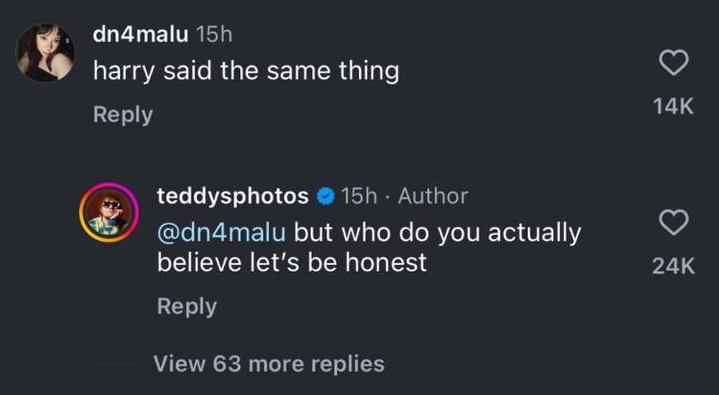Click the 15h timestamp on dn4malu's comment
The width and height of the screenshot is (719, 395).
click(214, 34)
